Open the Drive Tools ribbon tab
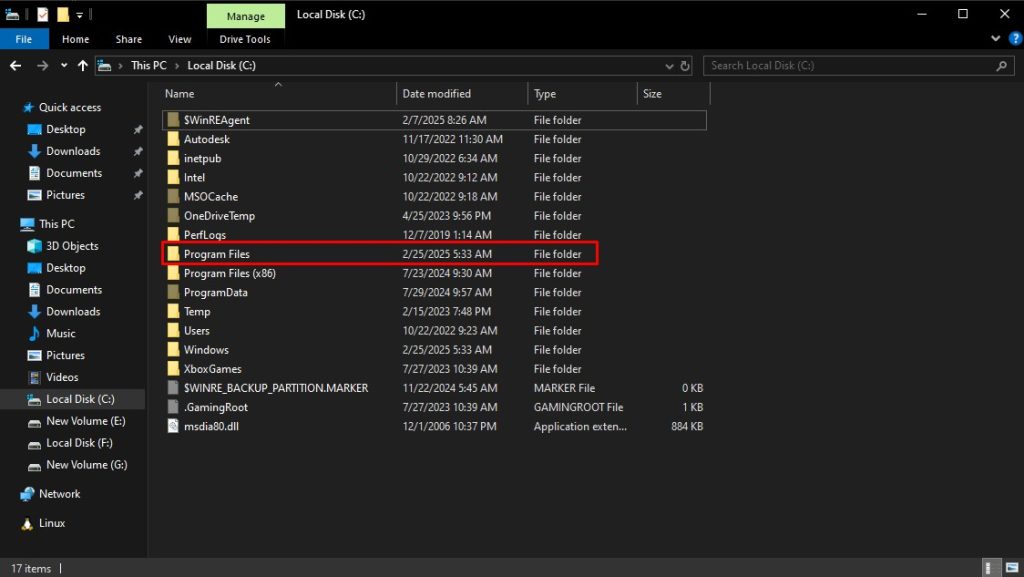Viewport: 1024px width, 577px height. (244, 39)
